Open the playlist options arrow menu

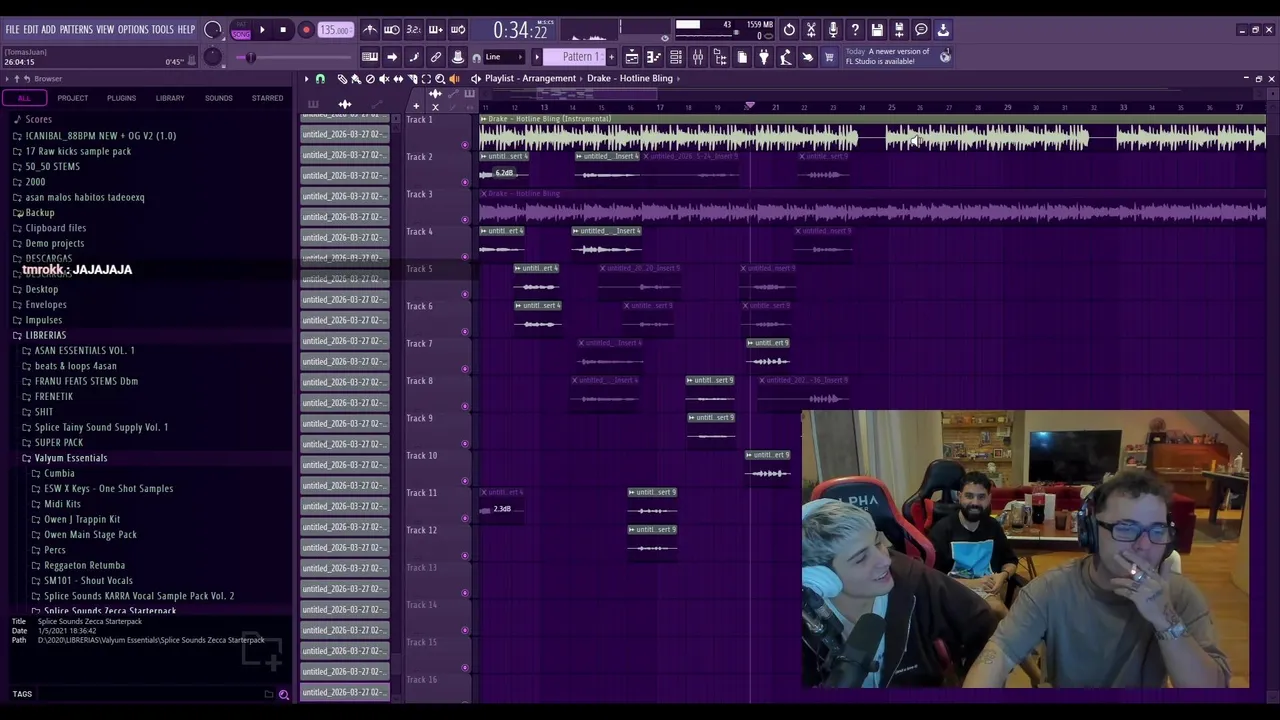pyautogui.click(x=307, y=78)
